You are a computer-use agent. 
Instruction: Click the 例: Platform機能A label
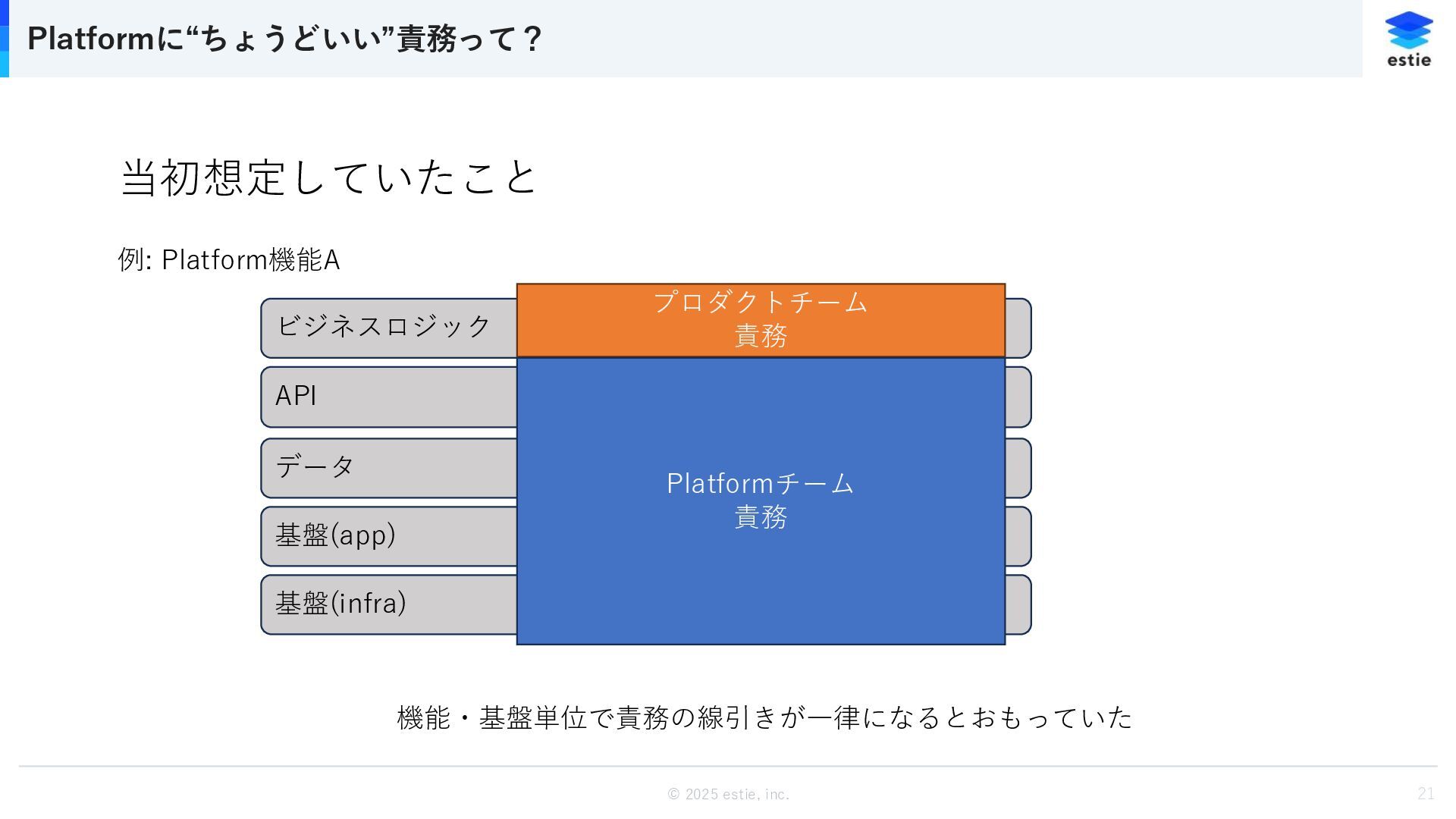(x=229, y=259)
